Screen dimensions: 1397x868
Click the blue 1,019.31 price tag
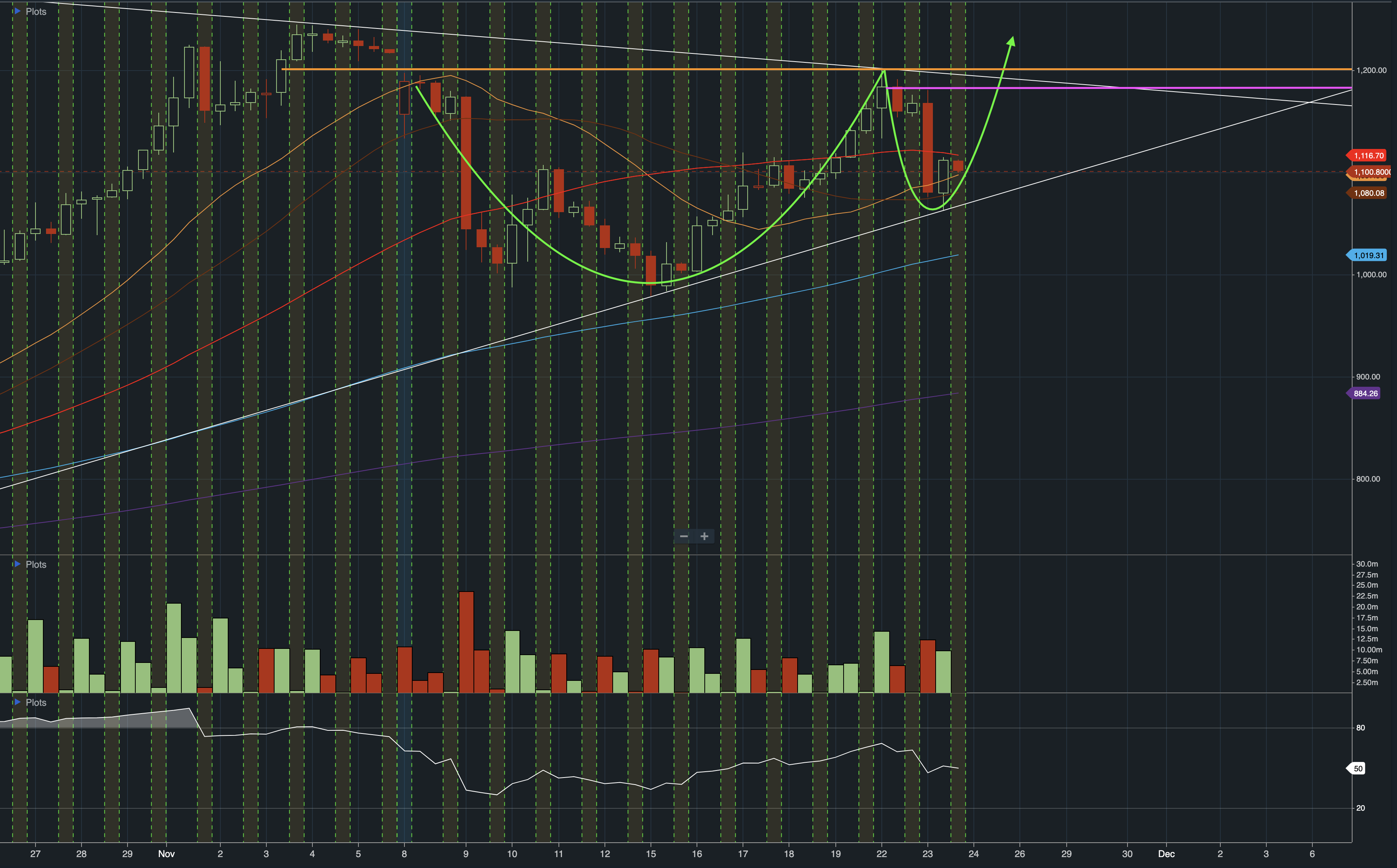click(1368, 255)
